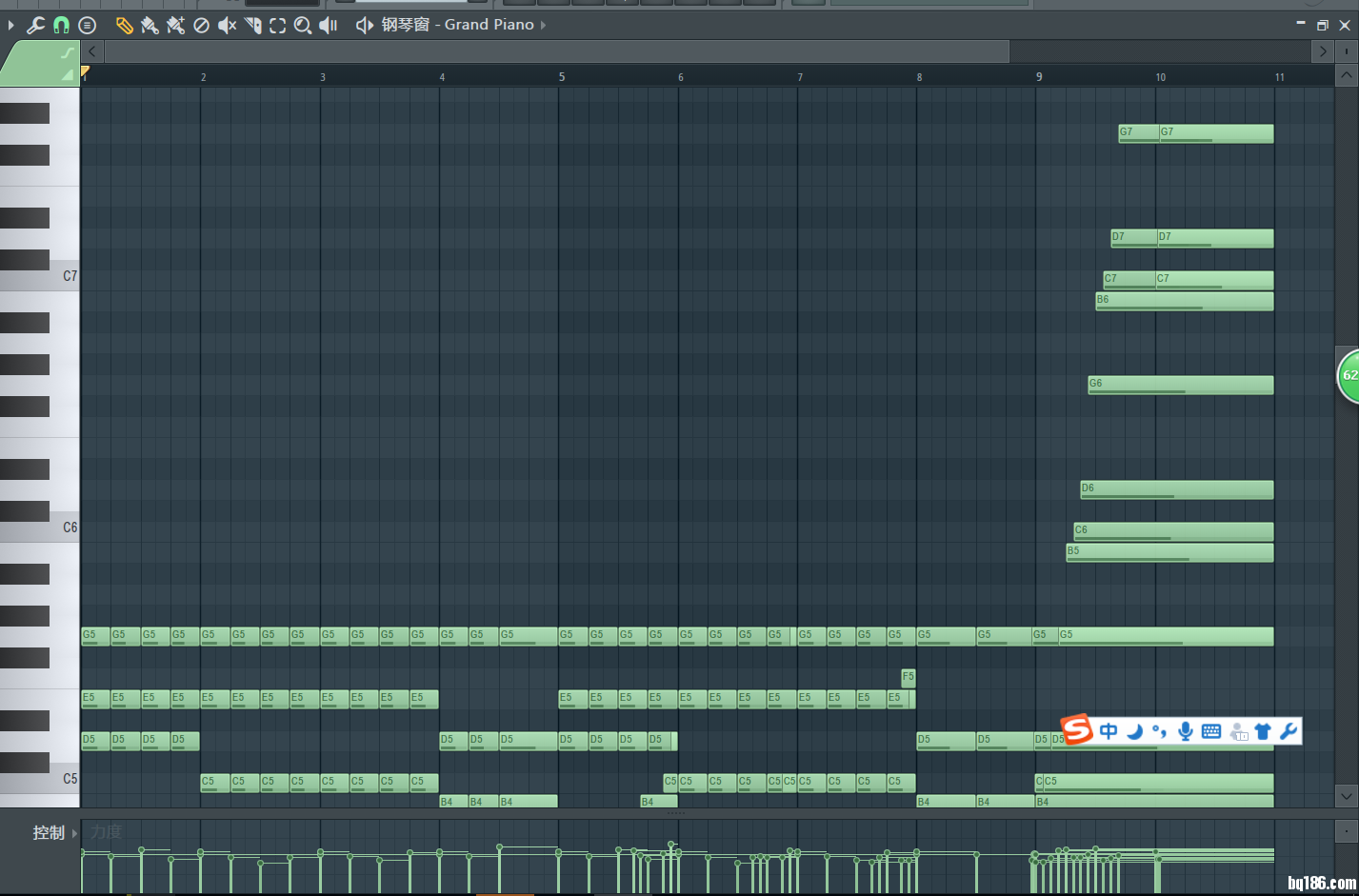
Task: Select the G6 note
Action: pos(1181,385)
